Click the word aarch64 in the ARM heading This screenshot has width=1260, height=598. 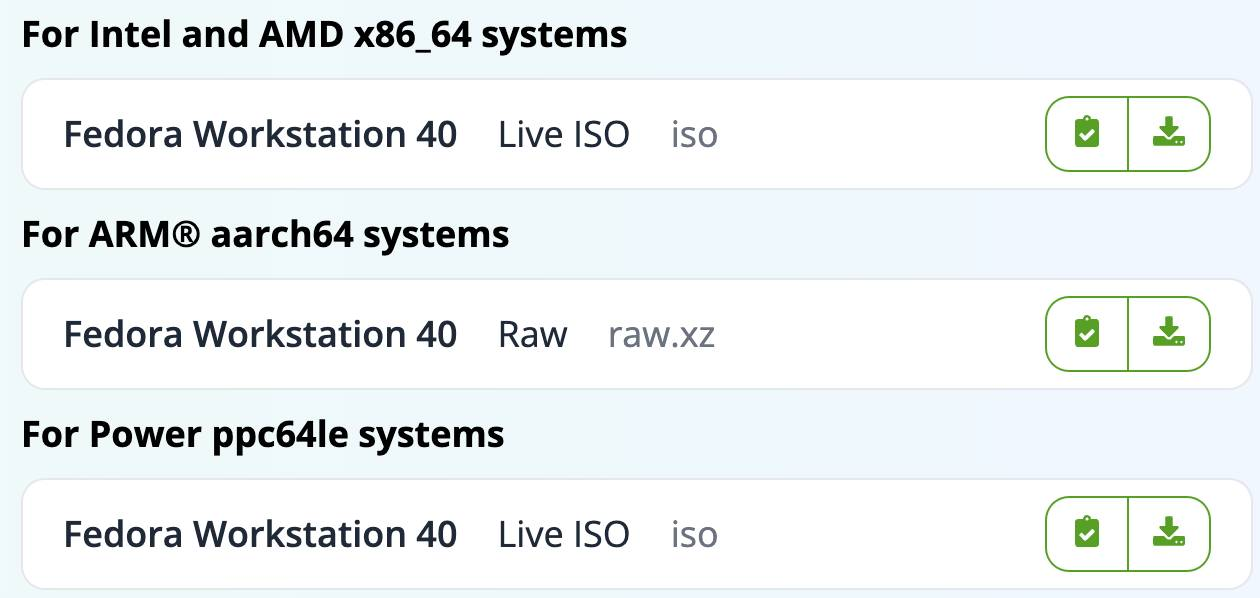click(x=283, y=235)
